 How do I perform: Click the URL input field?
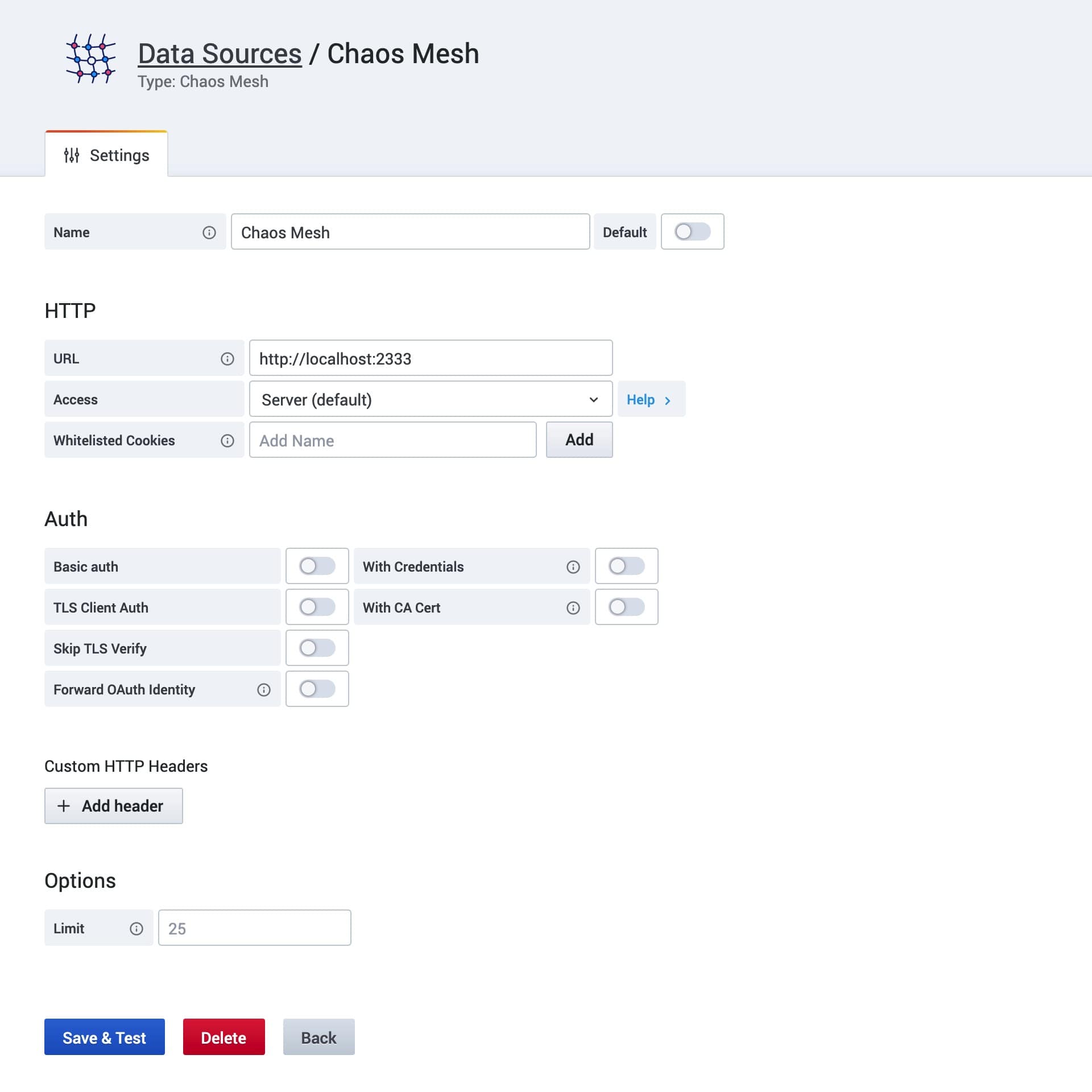tap(430, 358)
